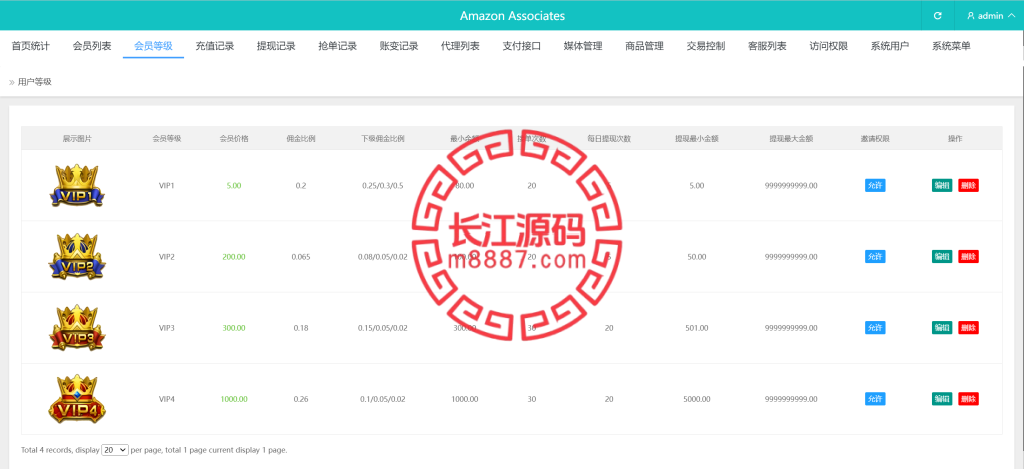Open the 商品管理 tab

click(645, 46)
